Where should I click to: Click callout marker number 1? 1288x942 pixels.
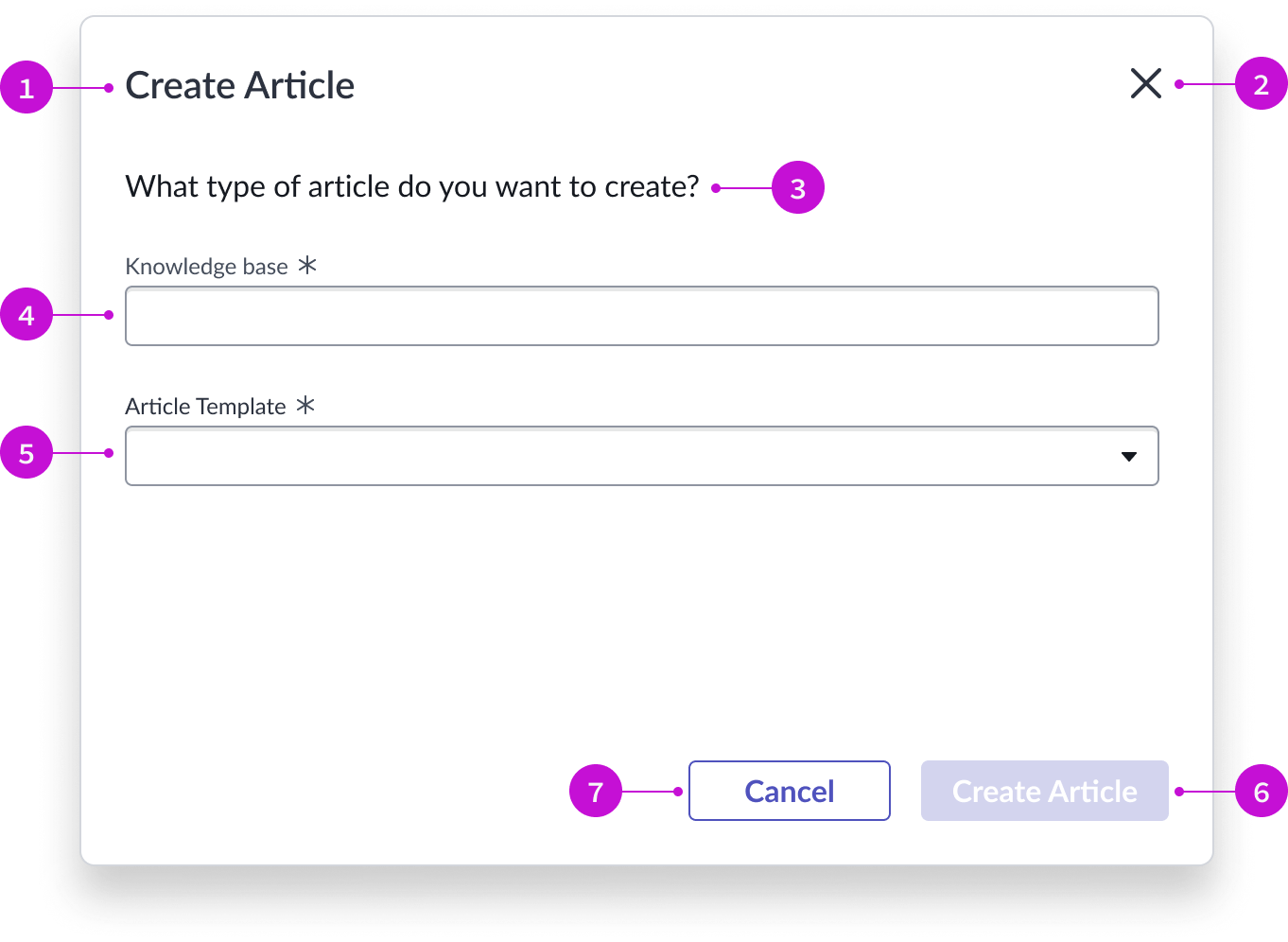click(27, 86)
